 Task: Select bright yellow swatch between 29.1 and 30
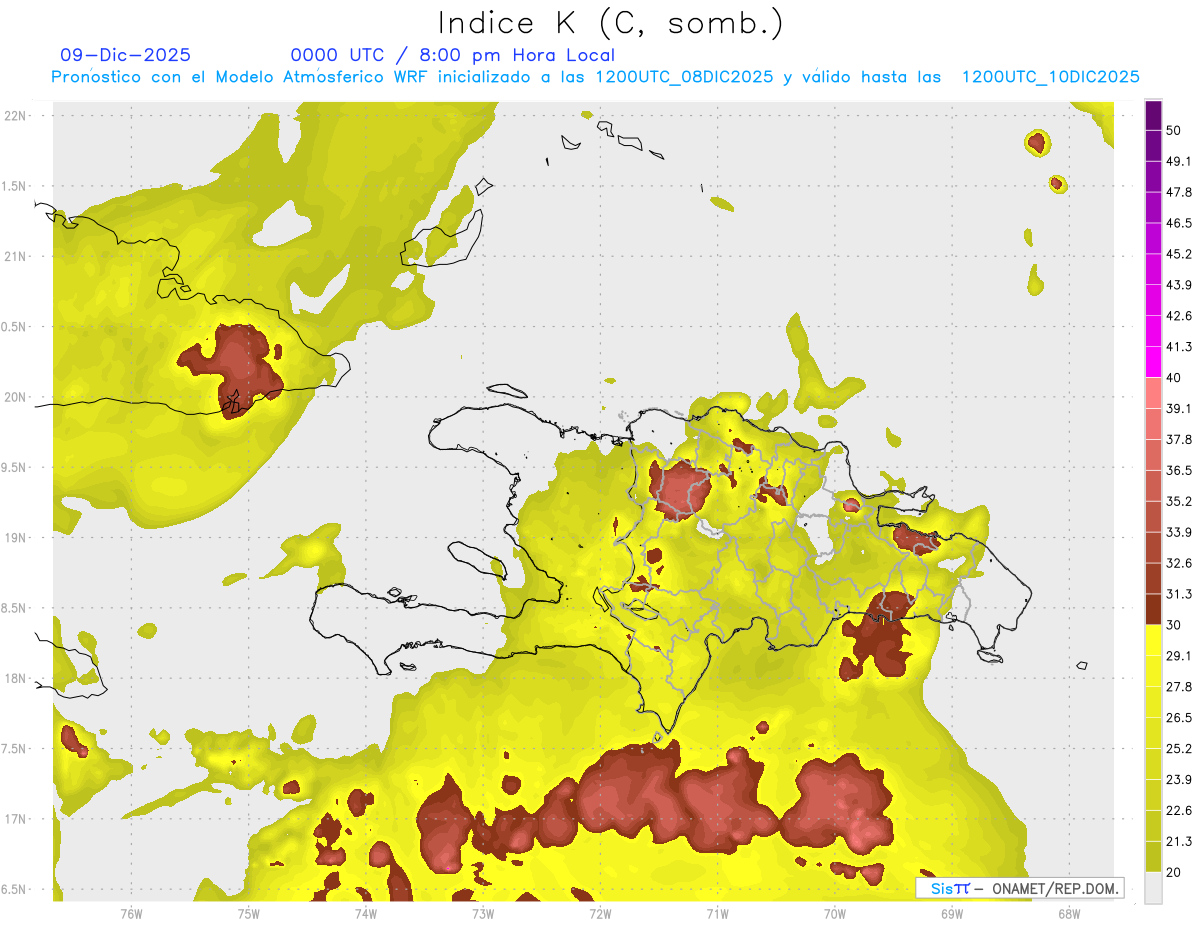coord(1154,640)
